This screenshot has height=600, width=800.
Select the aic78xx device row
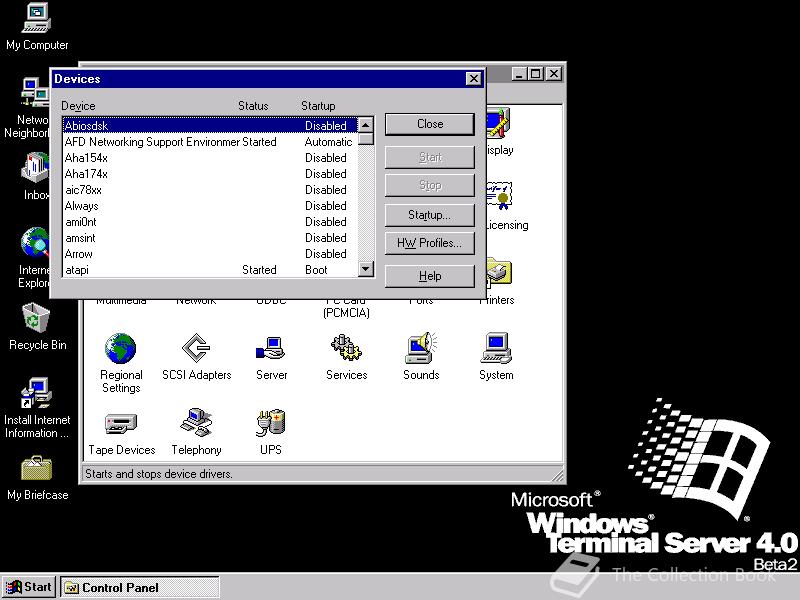click(x=210, y=190)
